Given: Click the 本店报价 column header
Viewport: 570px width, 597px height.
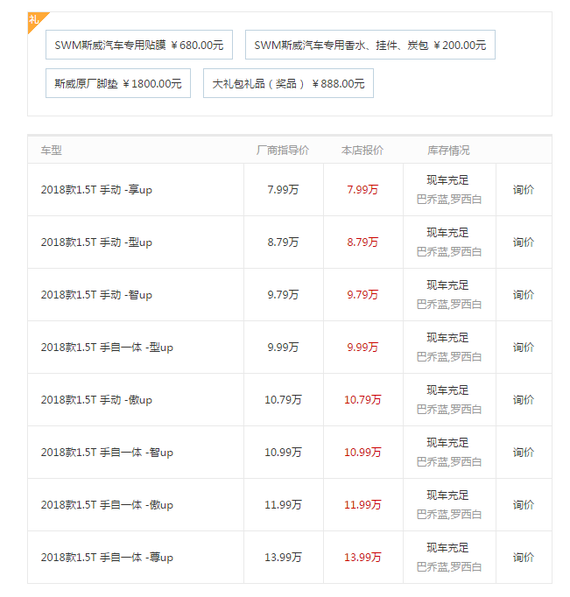Looking at the screenshot, I should click(x=362, y=150).
